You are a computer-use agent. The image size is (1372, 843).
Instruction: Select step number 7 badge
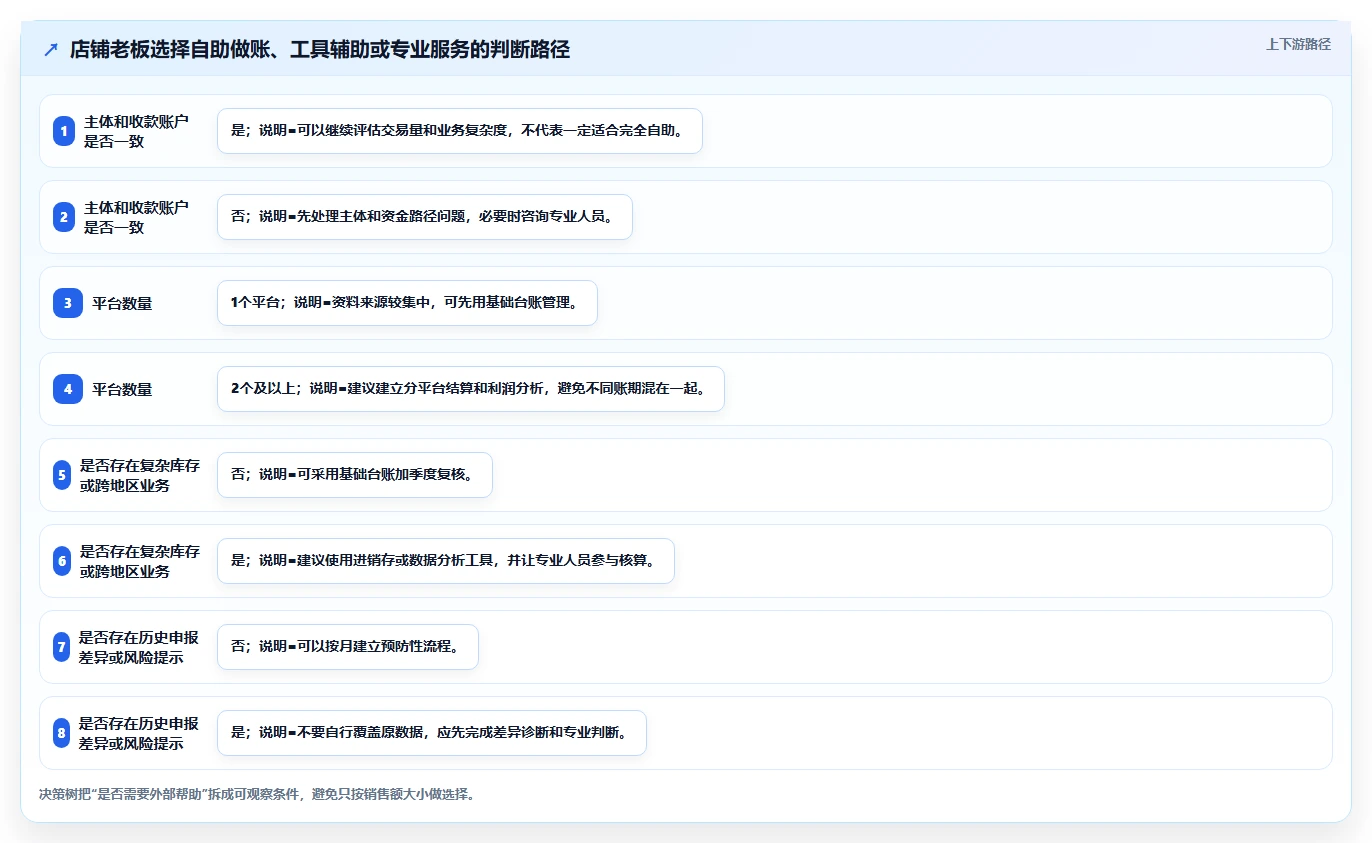coord(62,647)
